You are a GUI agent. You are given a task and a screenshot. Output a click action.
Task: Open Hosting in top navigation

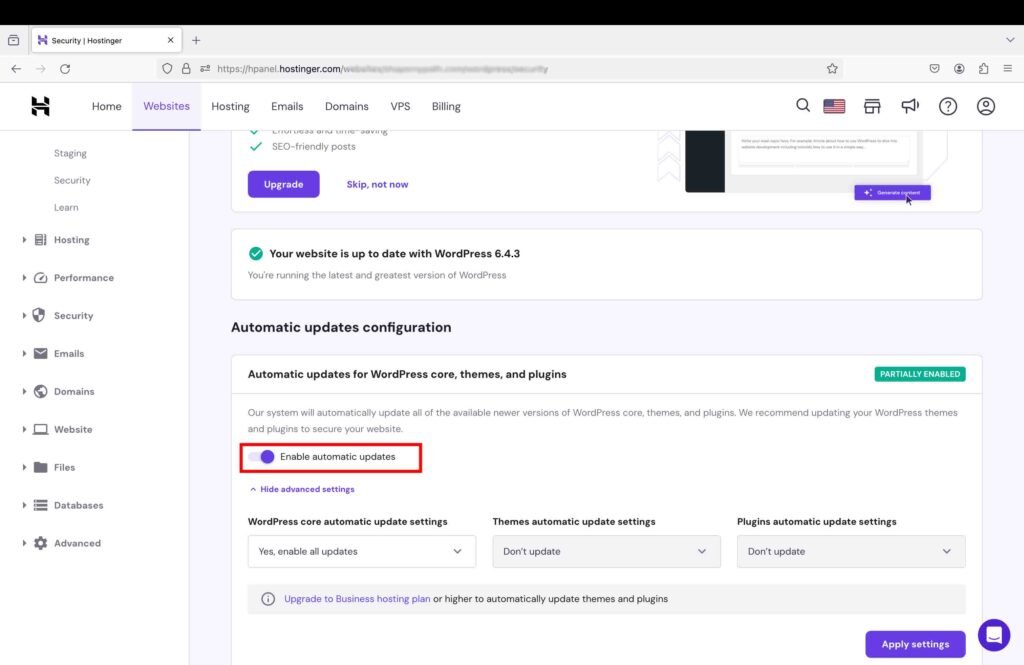click(230, 106)
